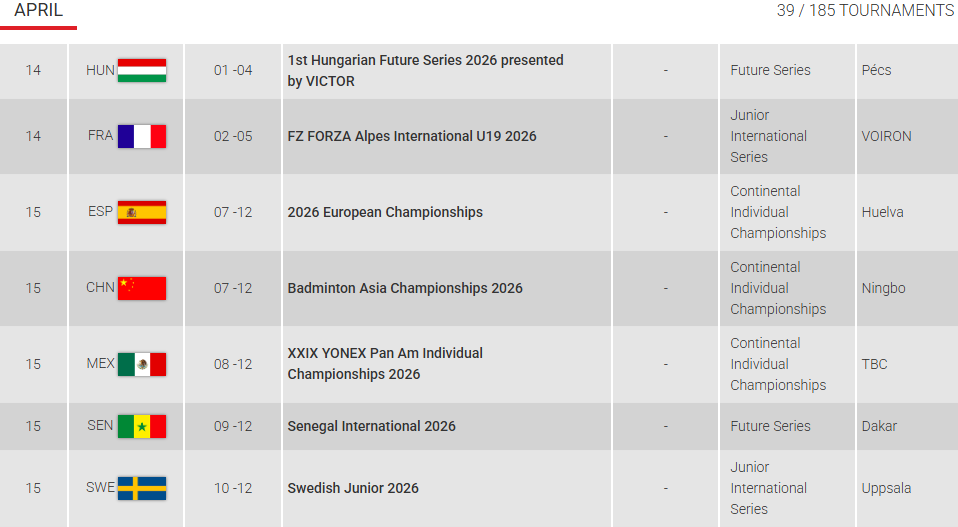Click the Future Series category for Dakar
Screen dimensions: 958x527
point(770,426)
